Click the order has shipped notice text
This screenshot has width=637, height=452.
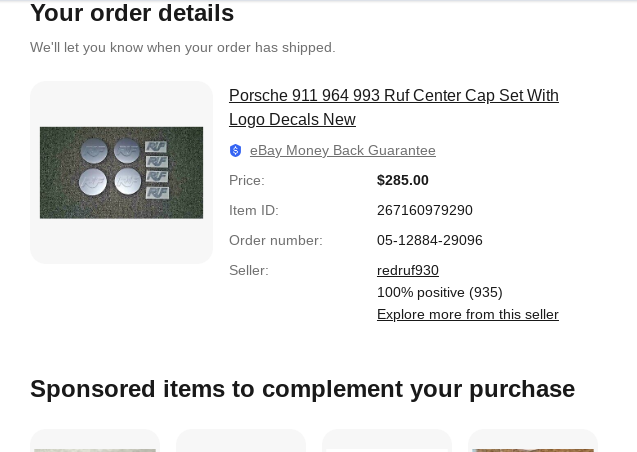(182, 47)
